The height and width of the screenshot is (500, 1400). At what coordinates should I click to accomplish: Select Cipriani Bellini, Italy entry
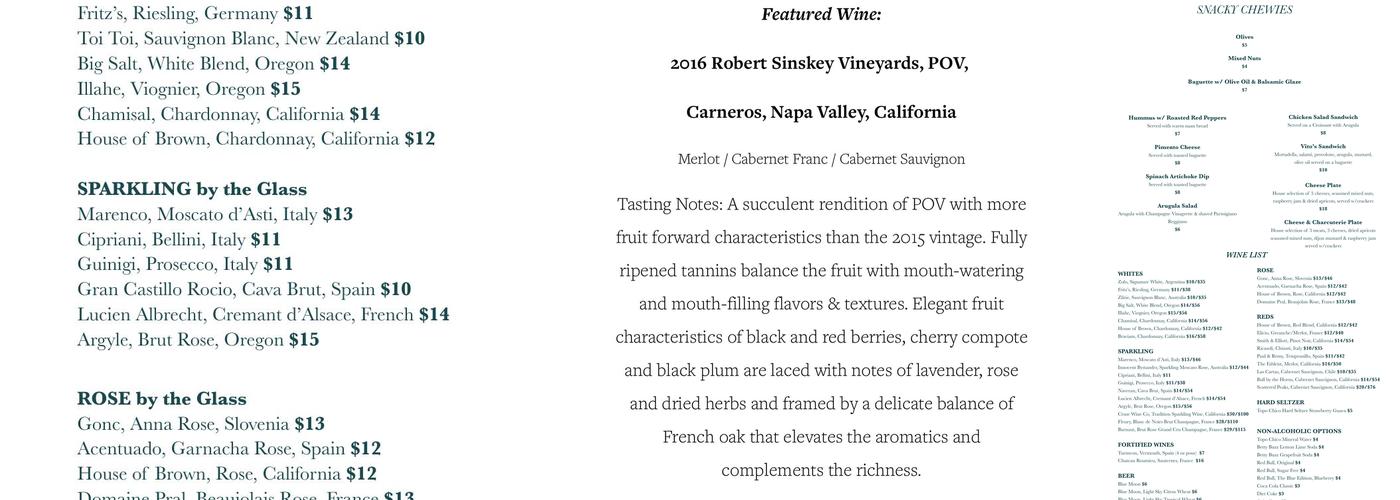coord(179,239)
